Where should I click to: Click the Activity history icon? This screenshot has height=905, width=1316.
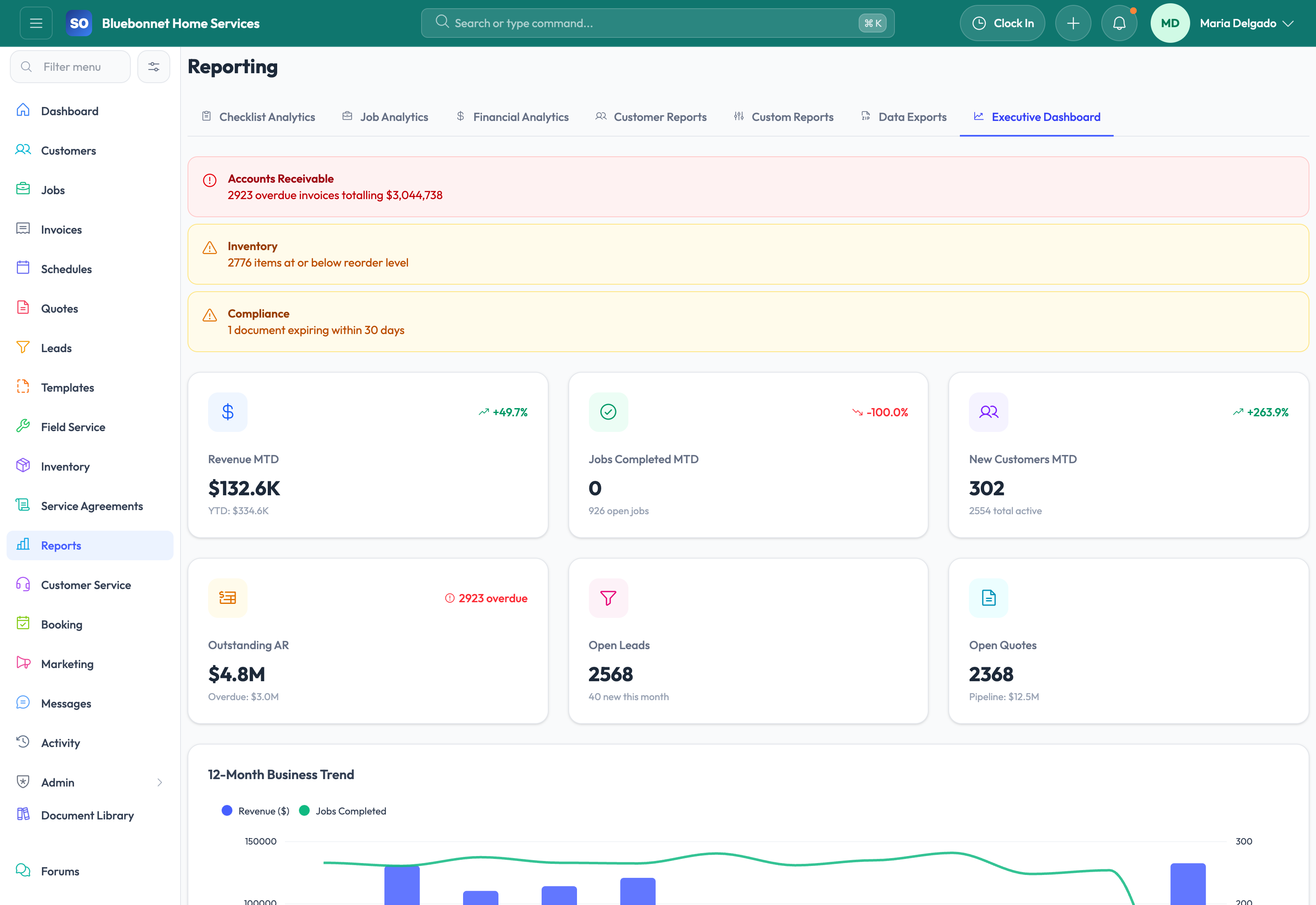pyautogui.click(x=23, y=742)
